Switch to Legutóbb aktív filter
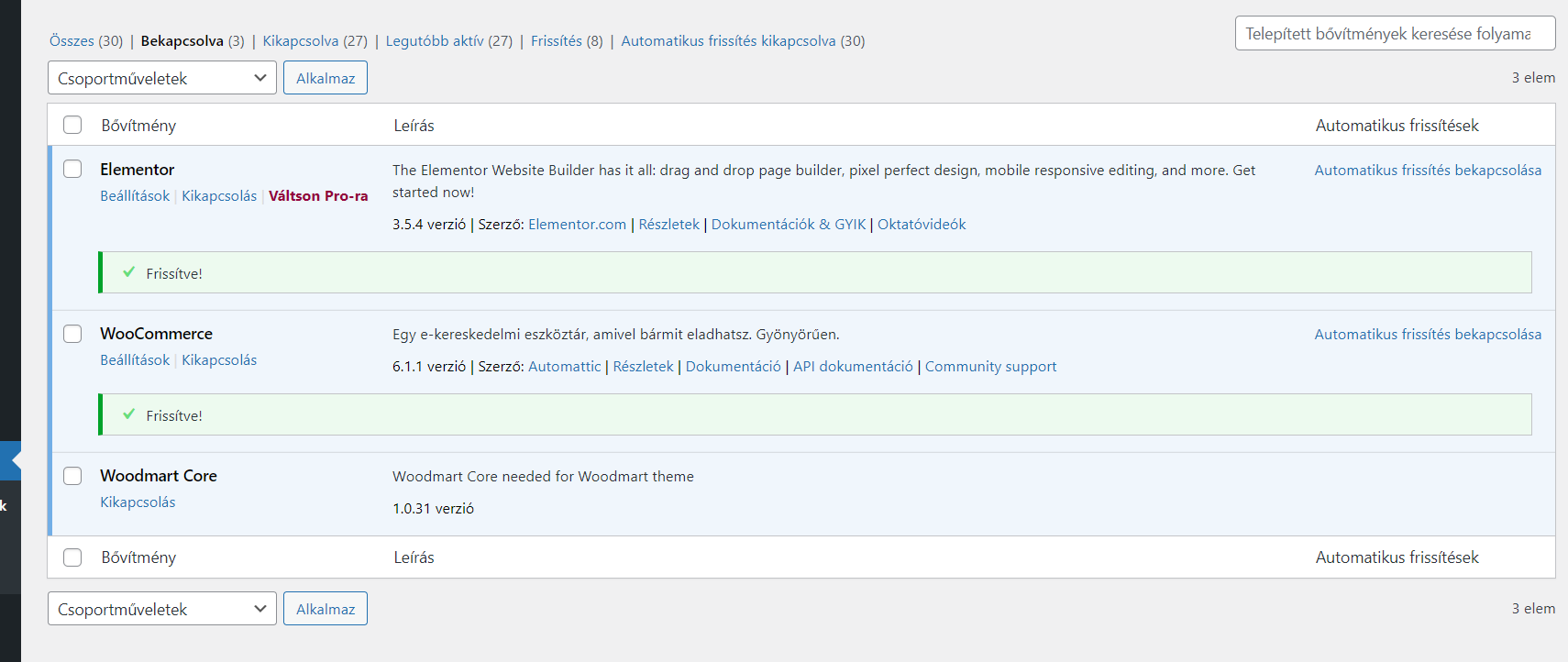This screenshot has height=662, width=1568. click(448, 40)
